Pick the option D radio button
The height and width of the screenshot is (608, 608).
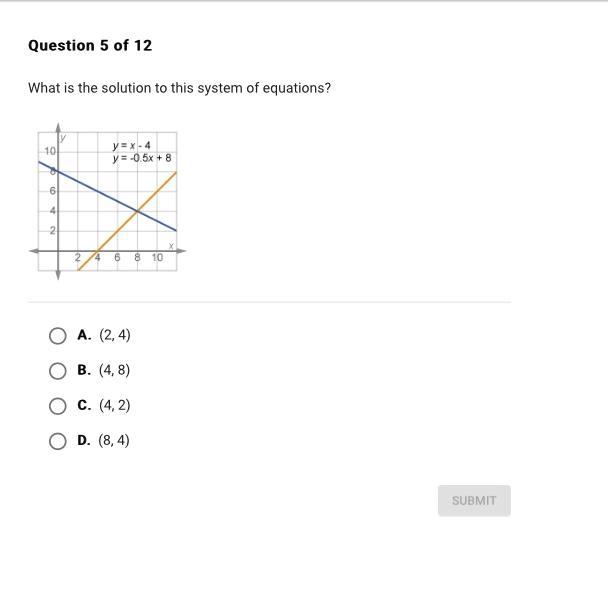58,441
